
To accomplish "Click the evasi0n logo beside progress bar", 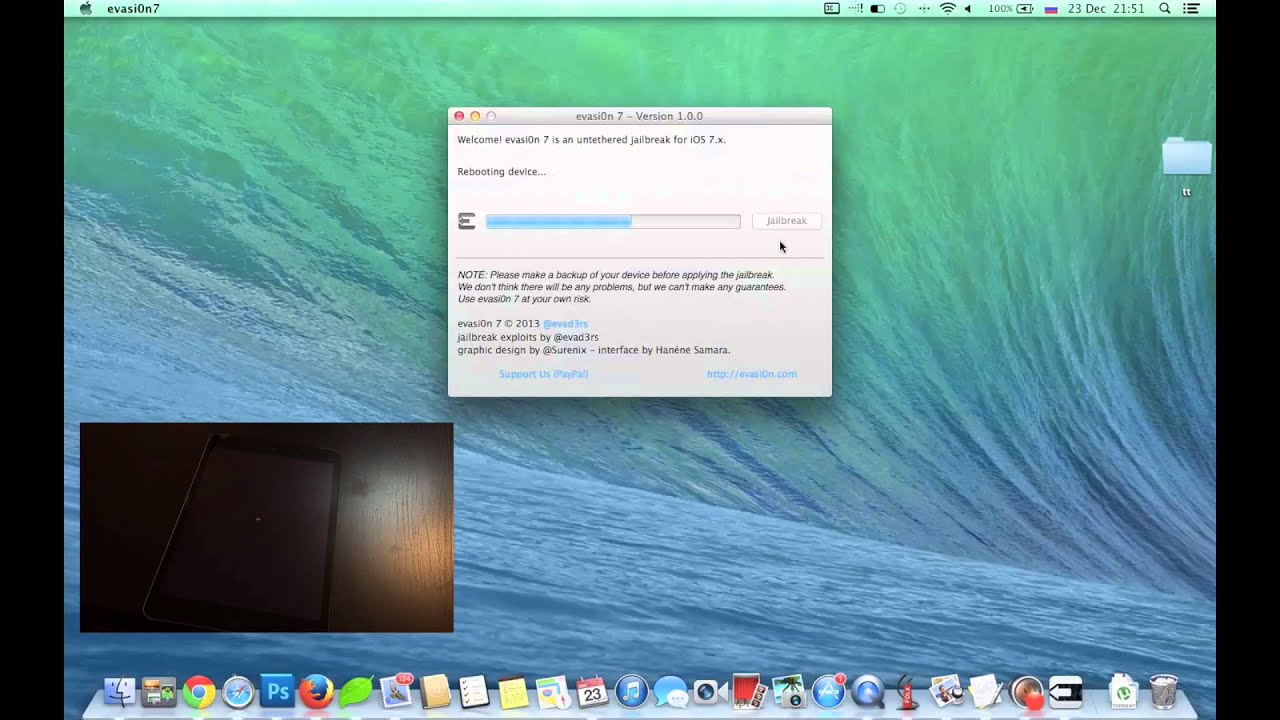I will 466,221.
